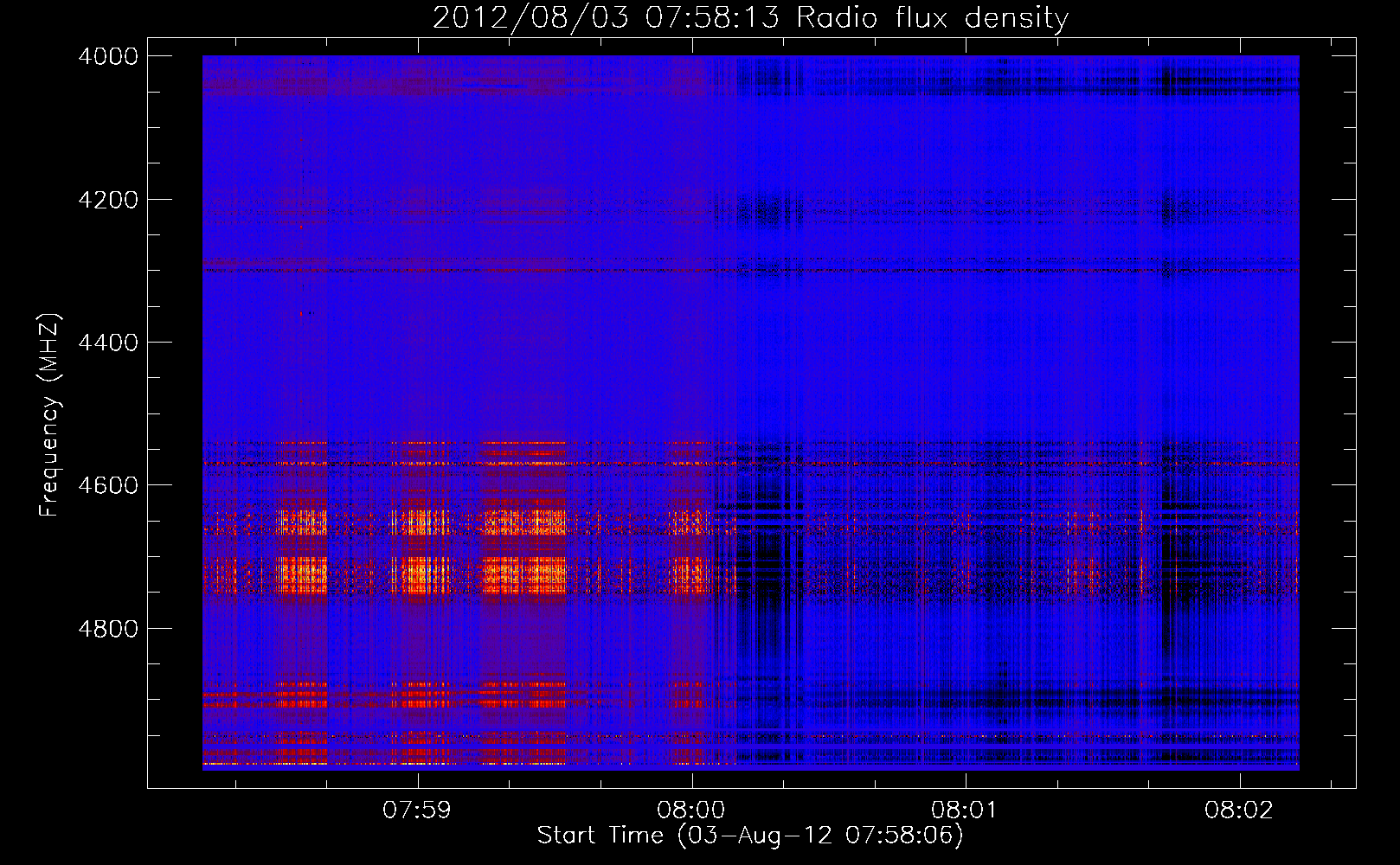The image size is (1400, 865).
Task: Click the '07:59' time axis label
Action: pyautogui.click(x=417, y=811)
